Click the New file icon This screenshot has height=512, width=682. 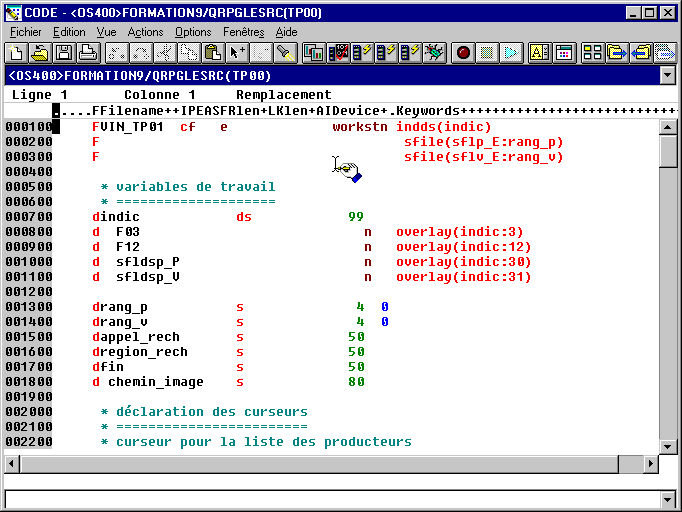click(x=15, y=52)
